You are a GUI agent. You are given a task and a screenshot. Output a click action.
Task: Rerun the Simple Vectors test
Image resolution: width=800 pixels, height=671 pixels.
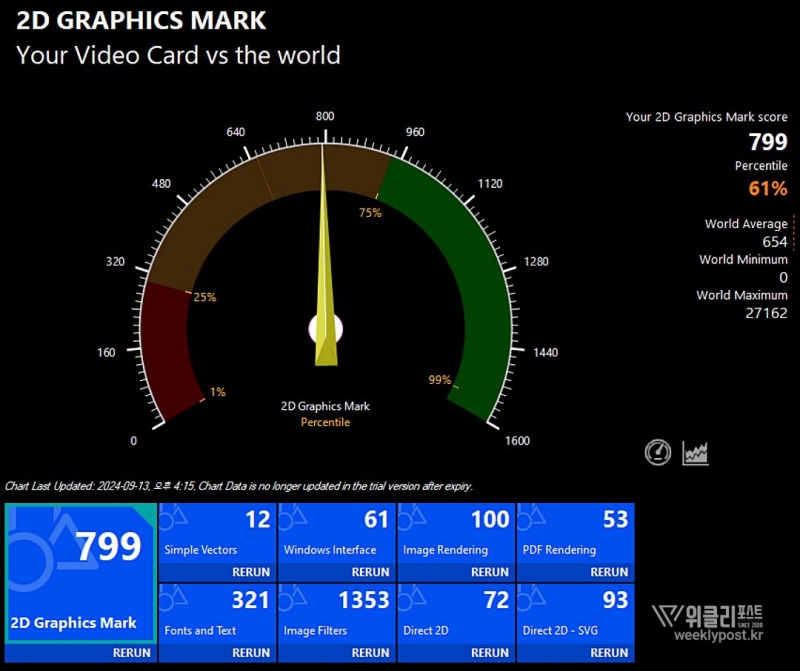pyautogui.click(x=250, y=572)
